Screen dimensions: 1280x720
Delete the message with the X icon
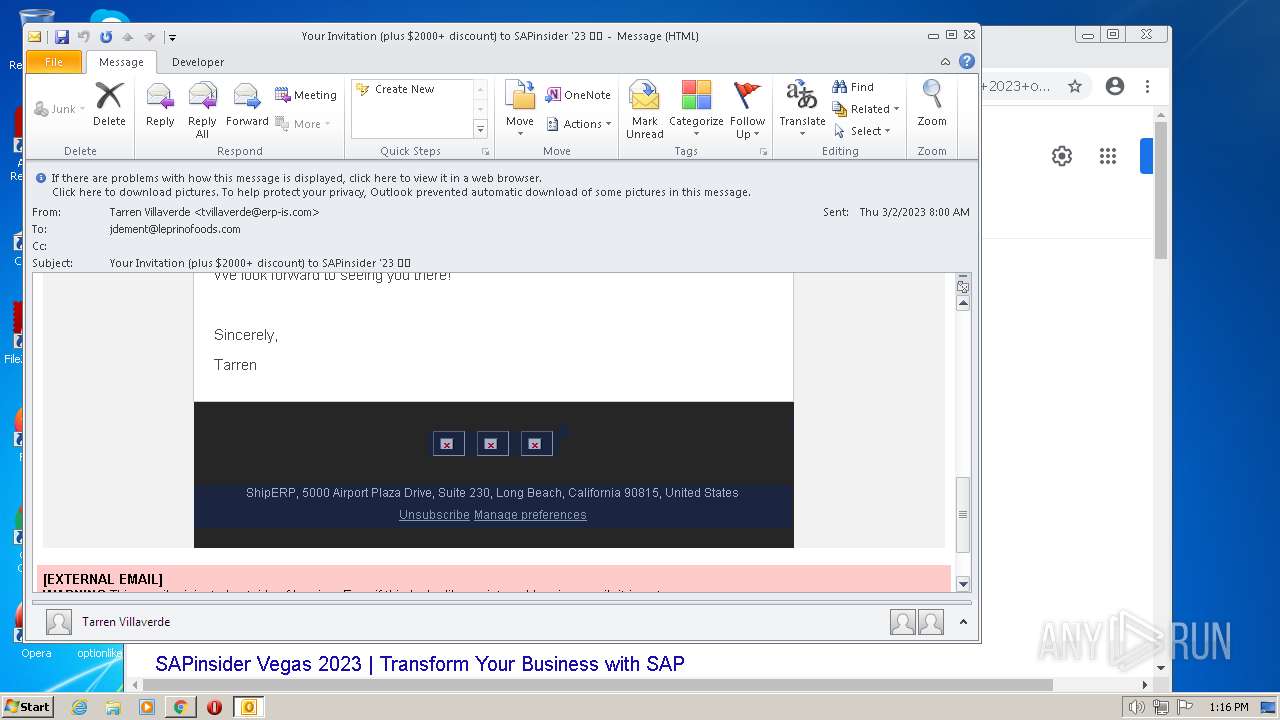(x=109, y=104)
